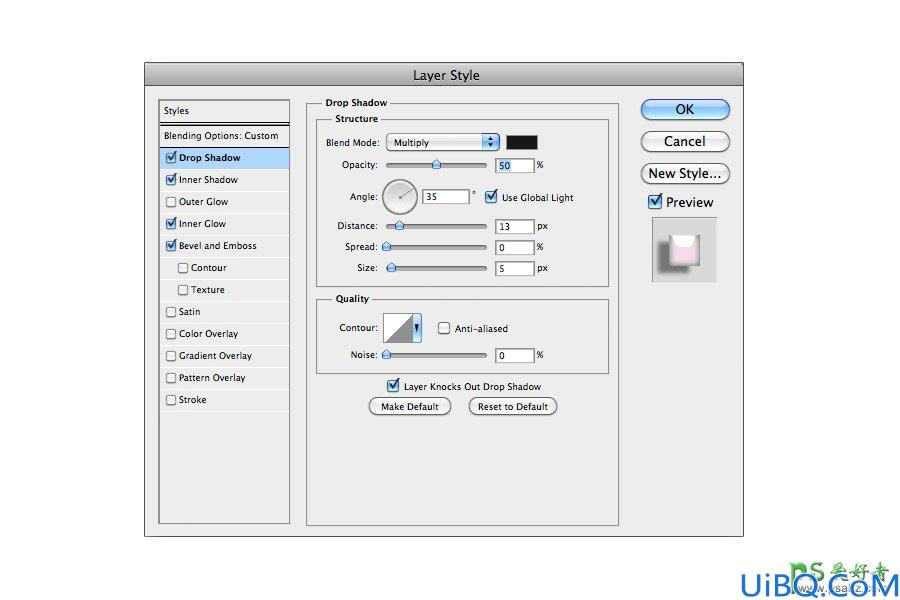Screen dimensions: 900x600
Task: Toggle the Preview checkbox
Action: point(655,202)
